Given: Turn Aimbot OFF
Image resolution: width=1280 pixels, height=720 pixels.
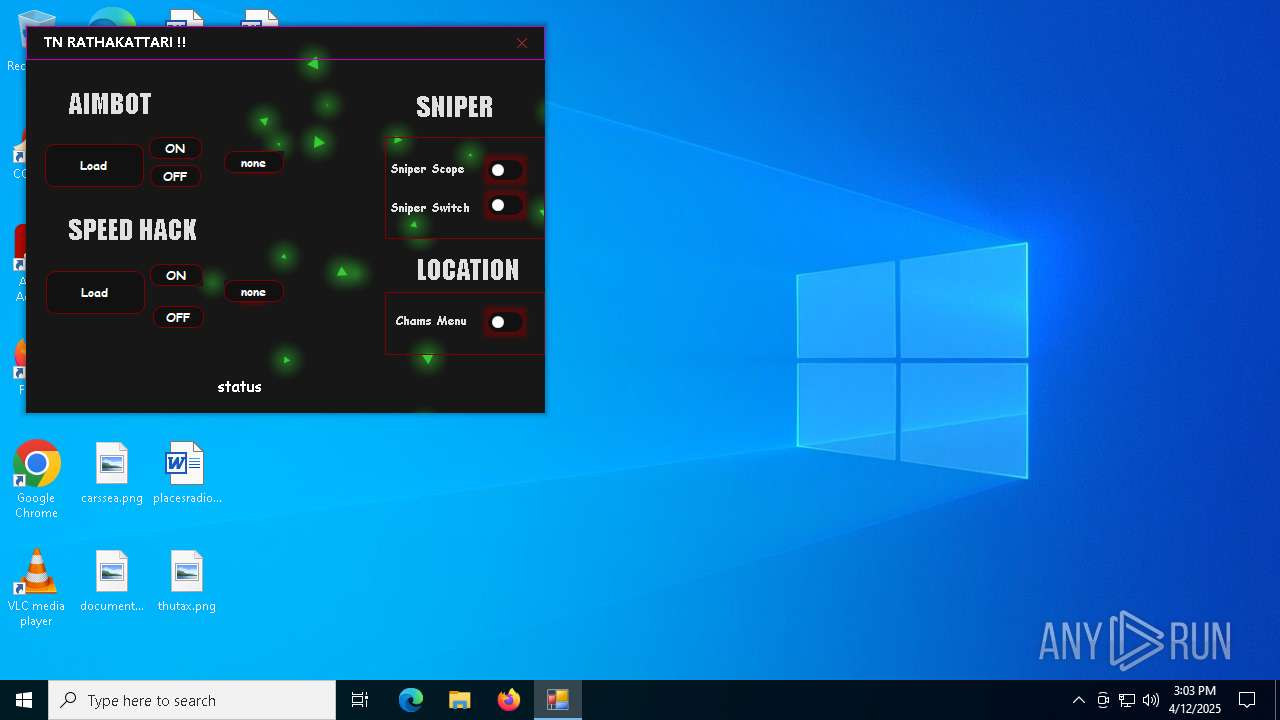Looking at the screenshot, I should [x=175, y=176].
